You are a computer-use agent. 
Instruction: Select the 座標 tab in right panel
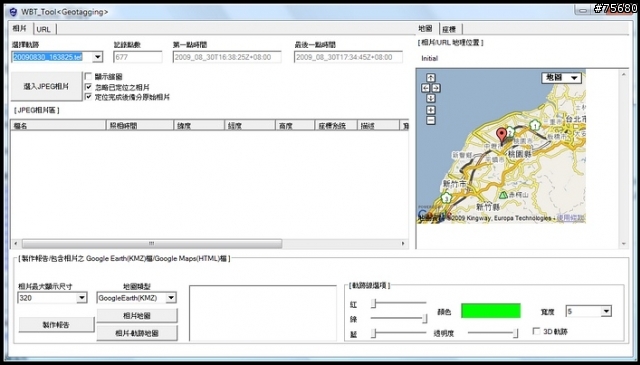[x=449, y=29]
